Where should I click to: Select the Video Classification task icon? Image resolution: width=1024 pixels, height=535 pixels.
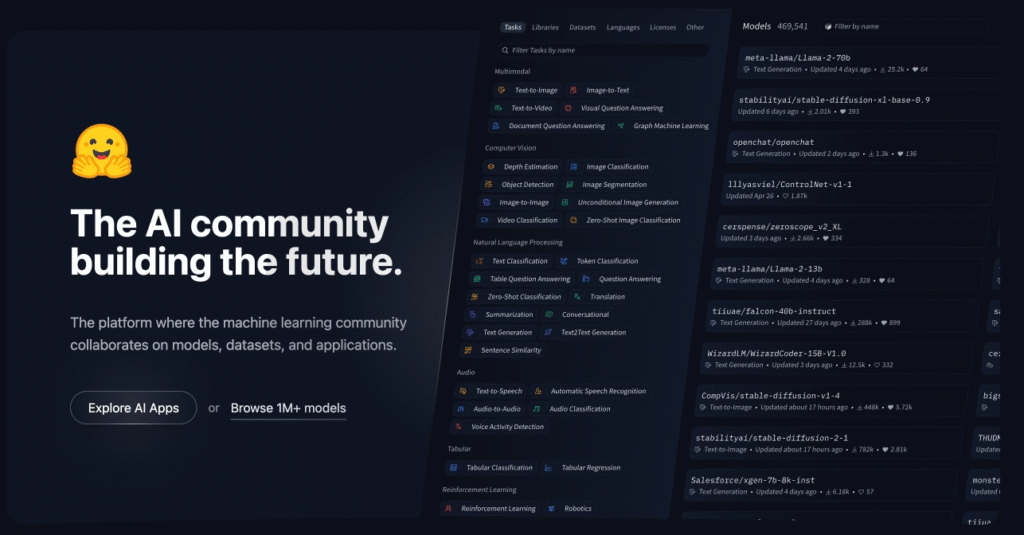coord(484,220)
